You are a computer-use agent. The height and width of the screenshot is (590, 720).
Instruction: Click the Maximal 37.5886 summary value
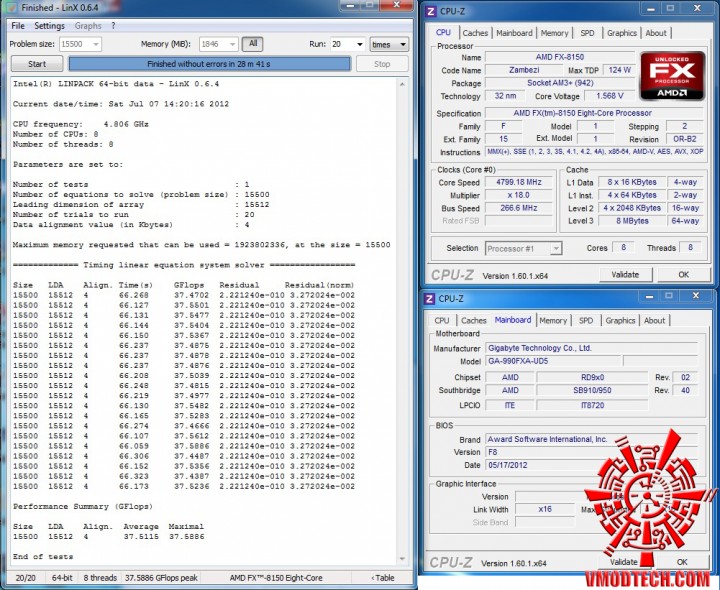click(186, 536)
